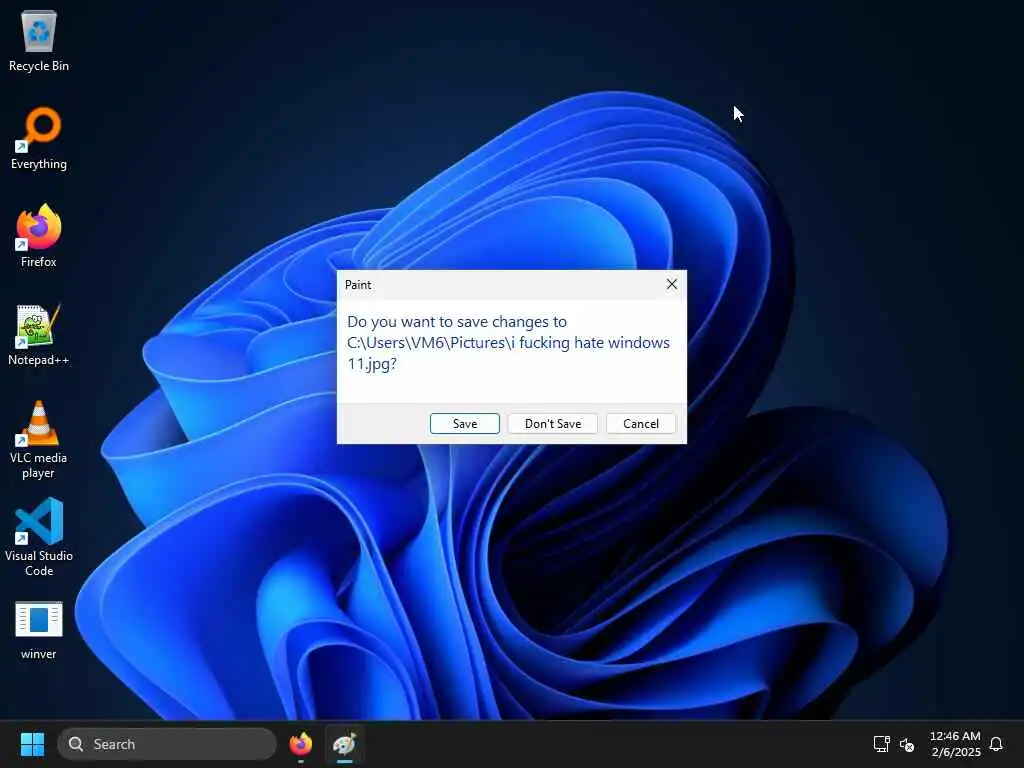The image size is (1024, 768).
Task: Select the Recycle Bin desktop icon
Action: (39, 40)
